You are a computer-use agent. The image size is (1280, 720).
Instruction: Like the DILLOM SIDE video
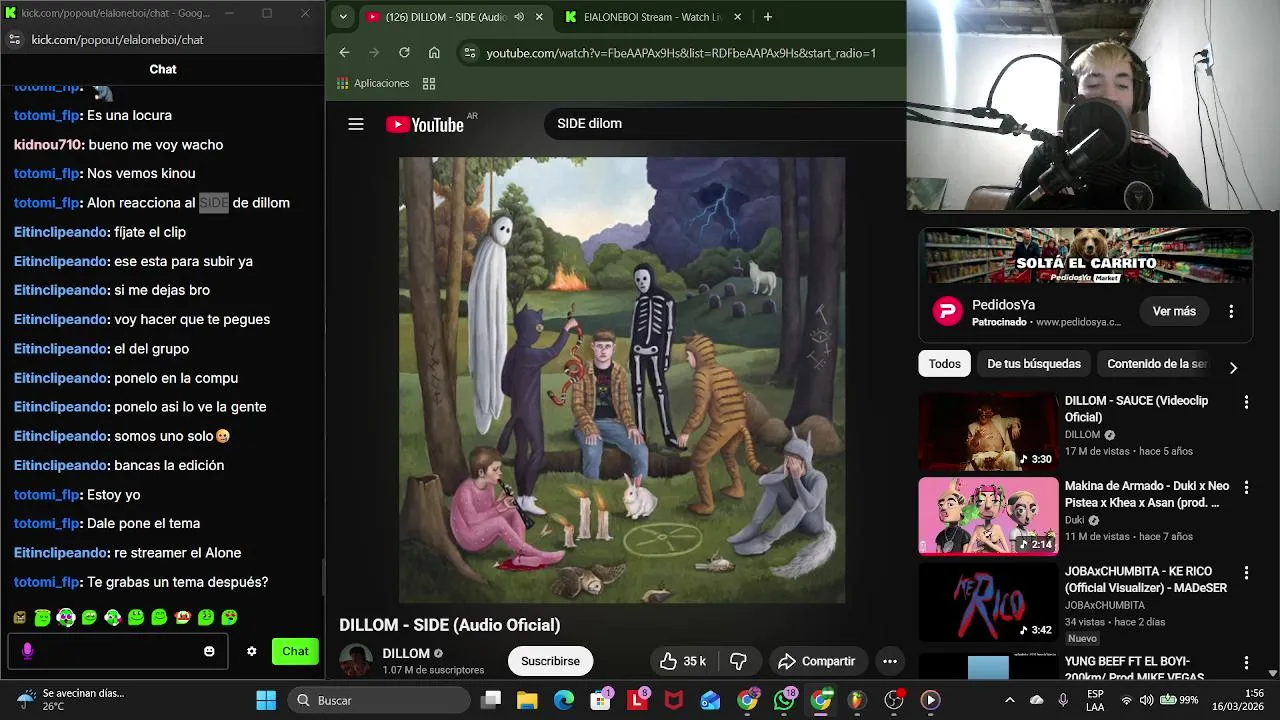tap(683, 661)
